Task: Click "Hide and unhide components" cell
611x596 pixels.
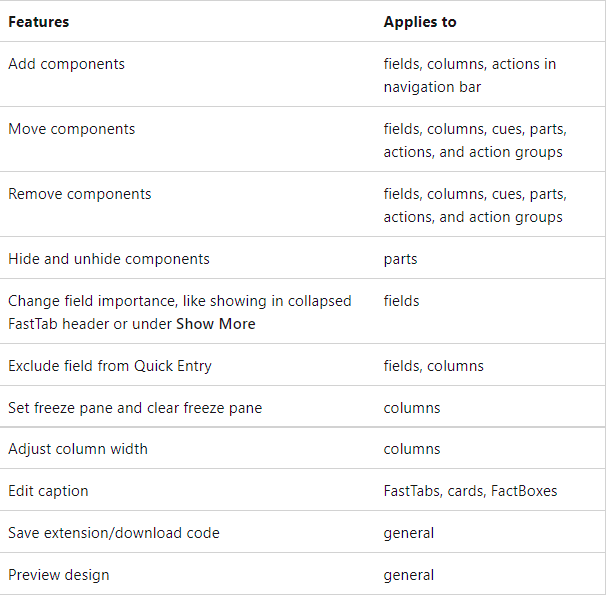Action: pos(109,259)
